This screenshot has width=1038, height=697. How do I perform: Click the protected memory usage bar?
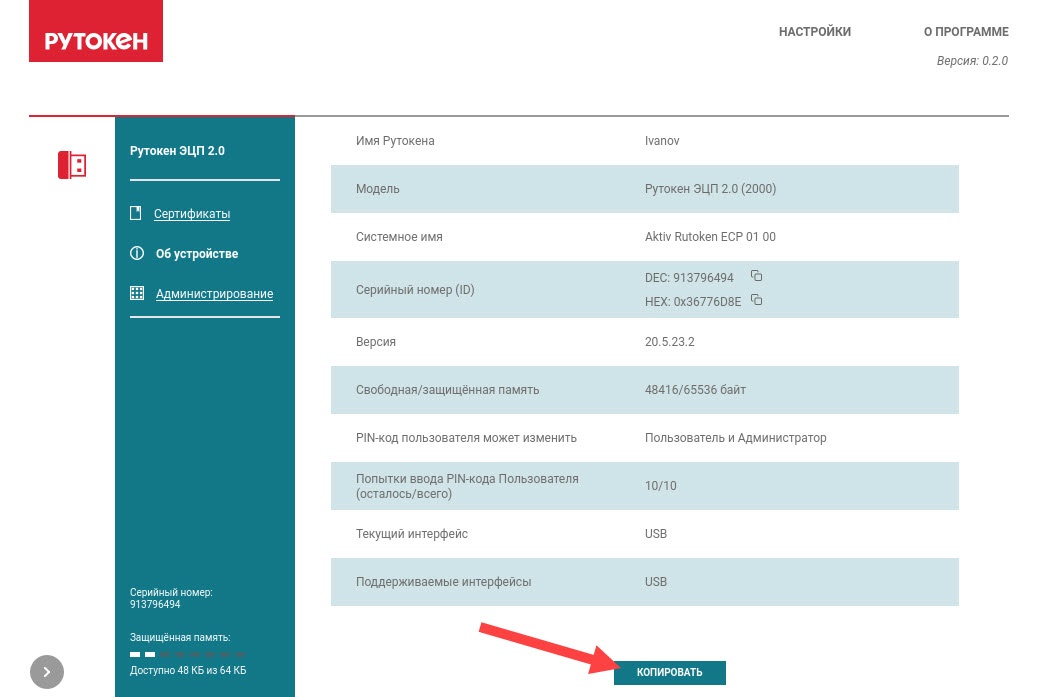(187, 654)
